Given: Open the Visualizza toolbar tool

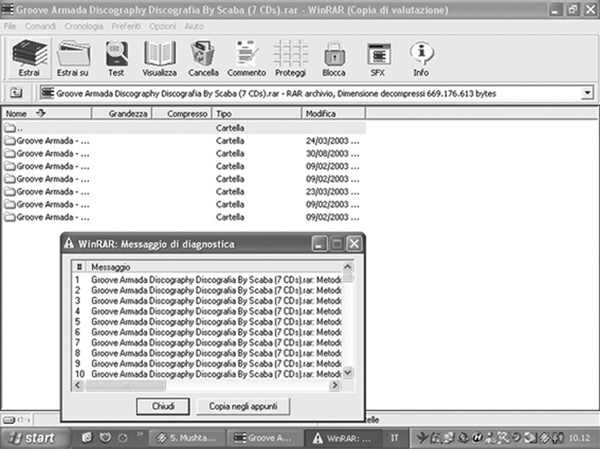Looking at the screenshot, I should 160,58.
